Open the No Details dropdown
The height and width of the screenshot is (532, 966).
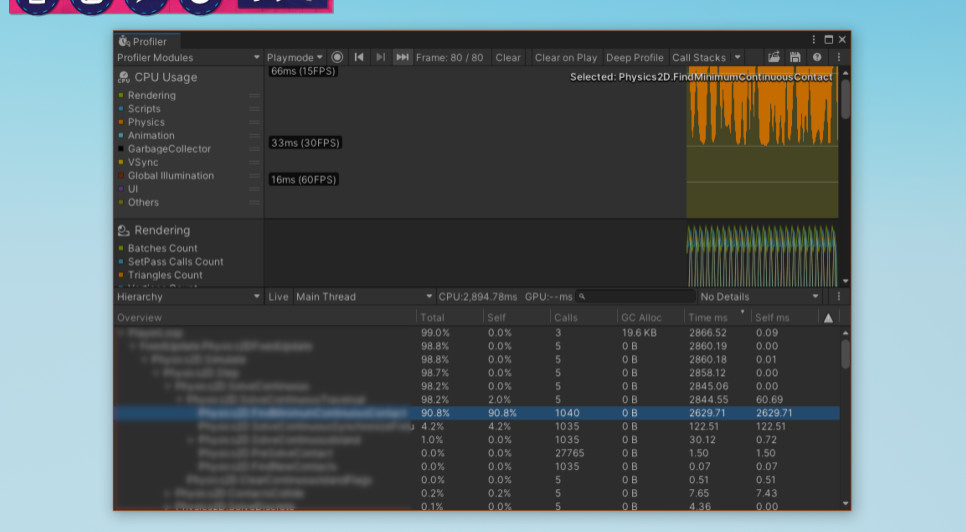click(x=760, y=297)
